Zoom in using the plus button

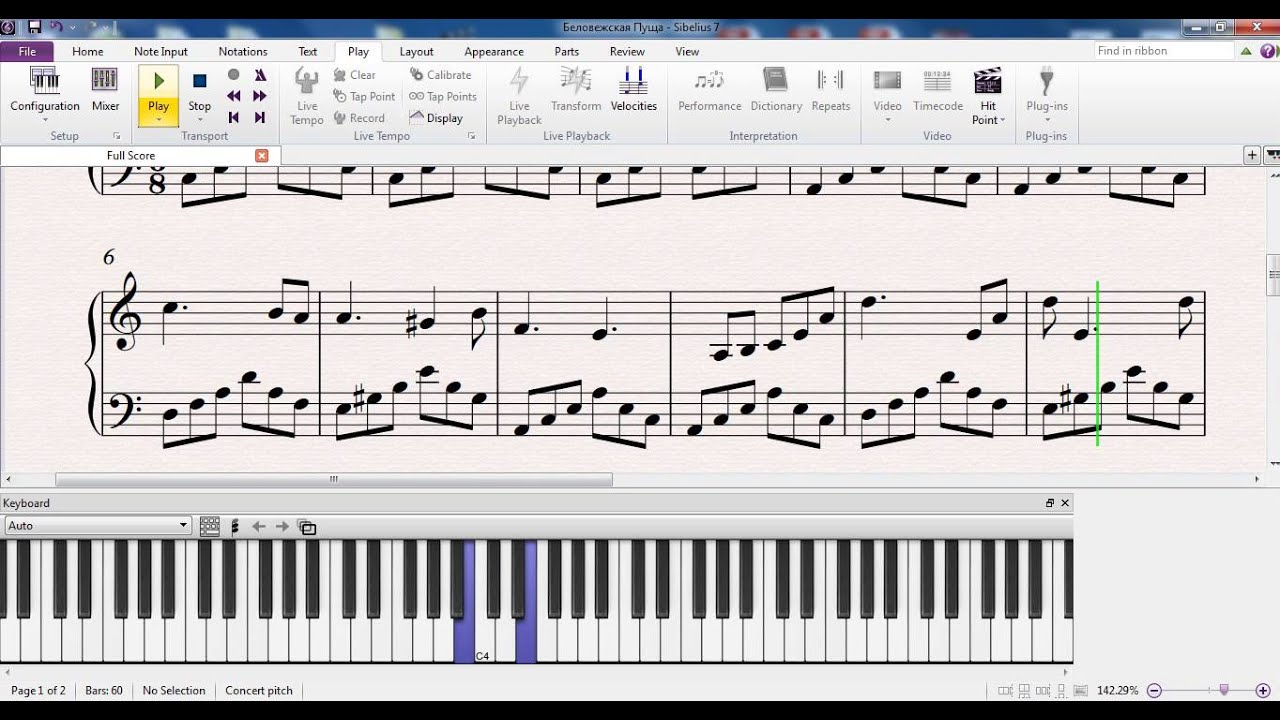pos(1263,690)
